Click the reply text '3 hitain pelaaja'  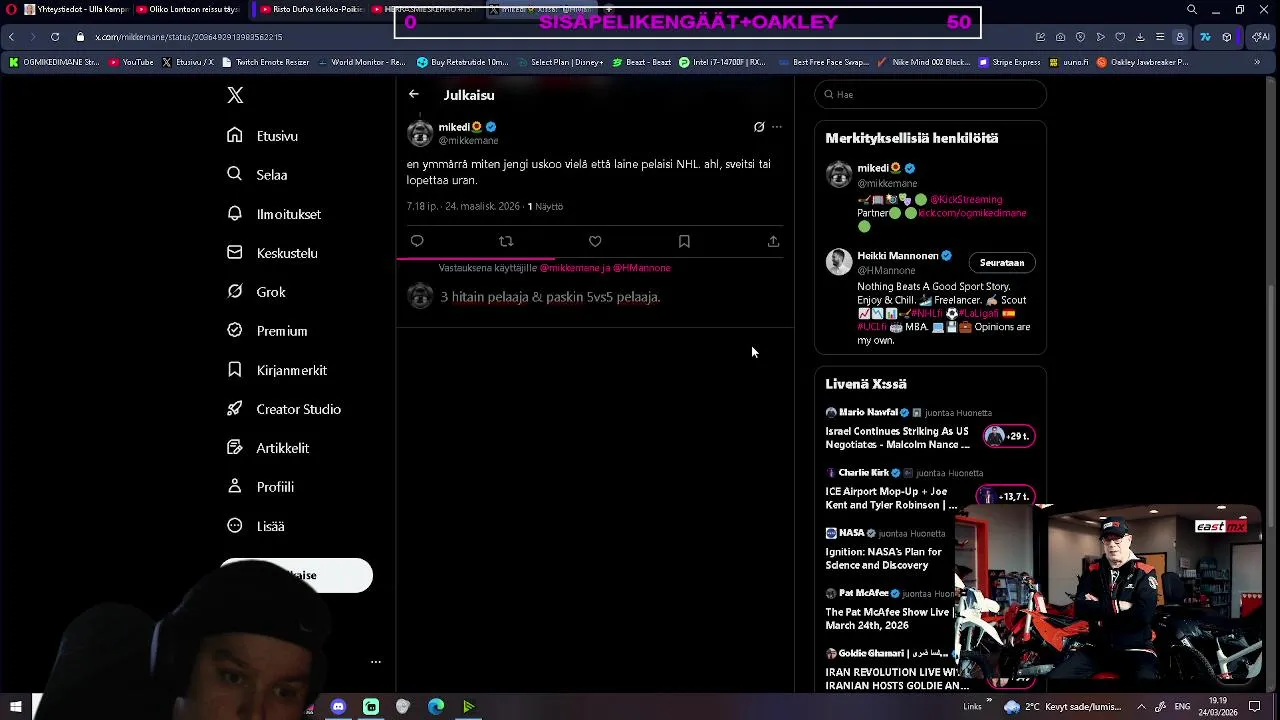point(550,297)
